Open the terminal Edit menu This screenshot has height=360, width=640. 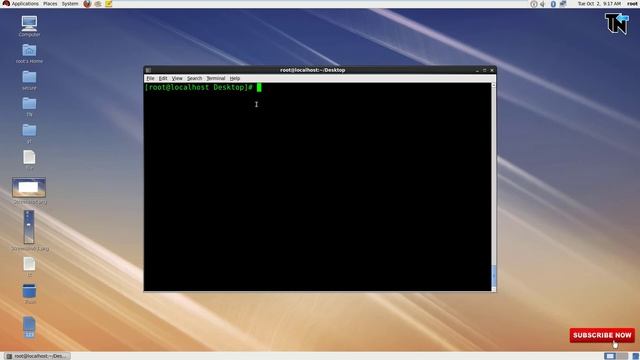[163, 78]
